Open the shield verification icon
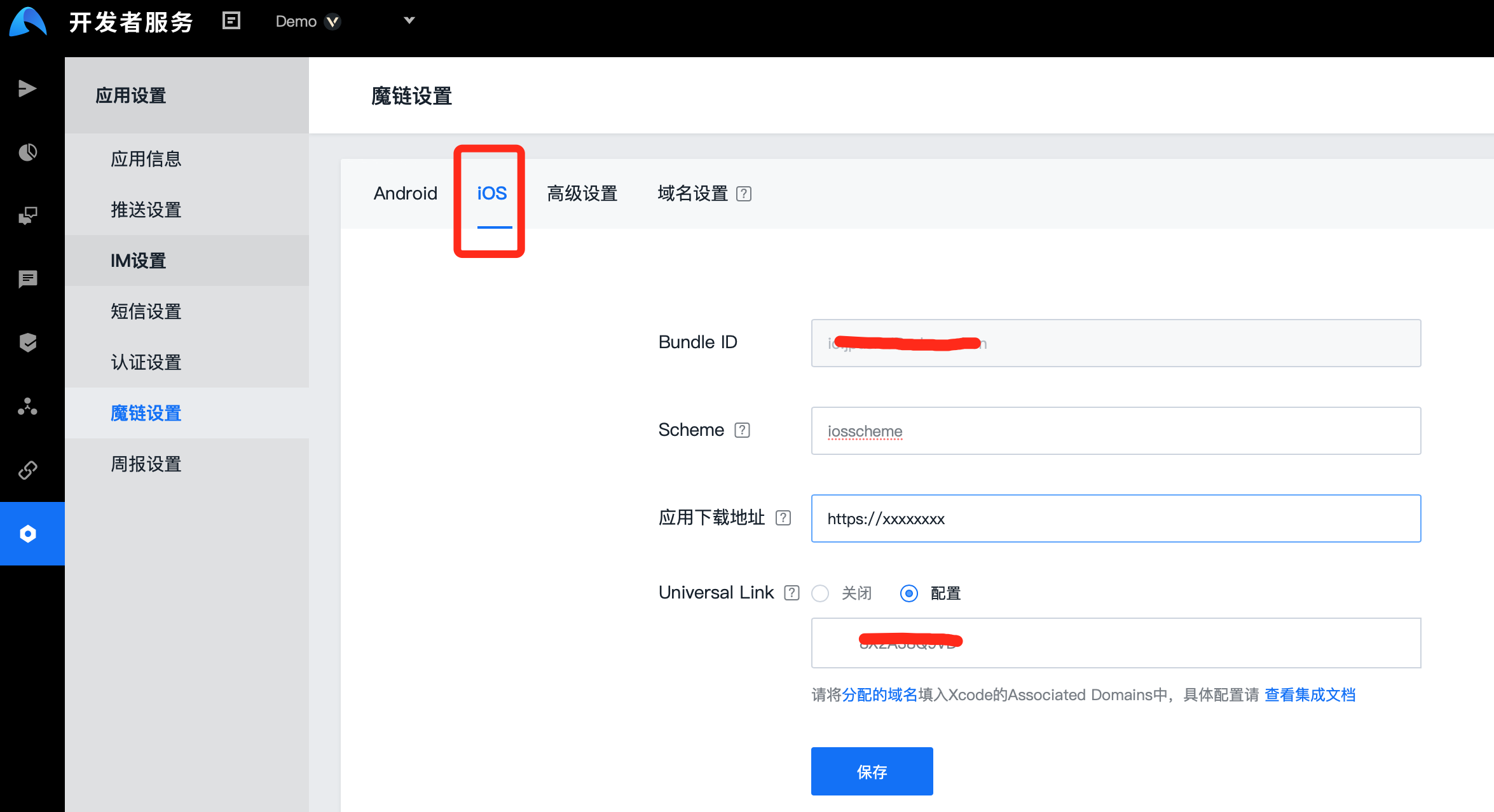The width and height of the screenshot is (1494, 812). [27, 342]
